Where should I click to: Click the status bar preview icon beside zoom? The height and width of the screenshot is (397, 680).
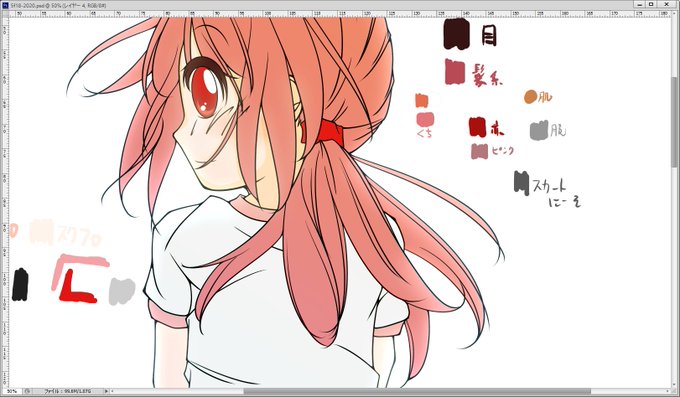pyautogui.click(x=27, y=391)
